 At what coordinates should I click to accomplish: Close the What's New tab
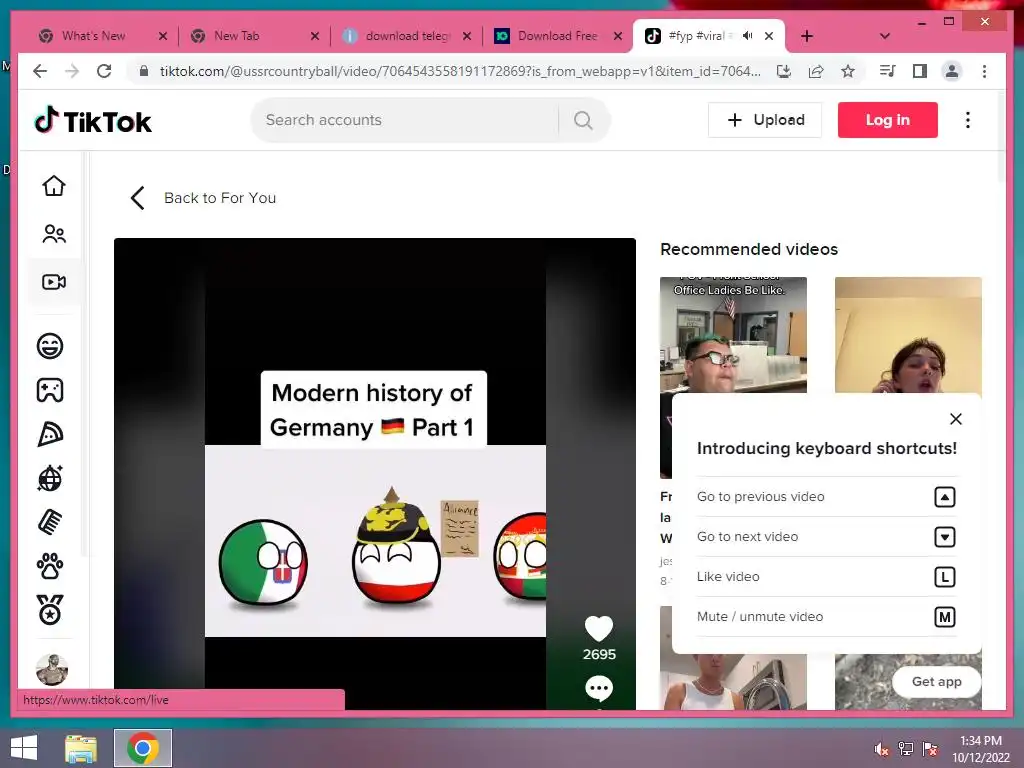(163, 36)
